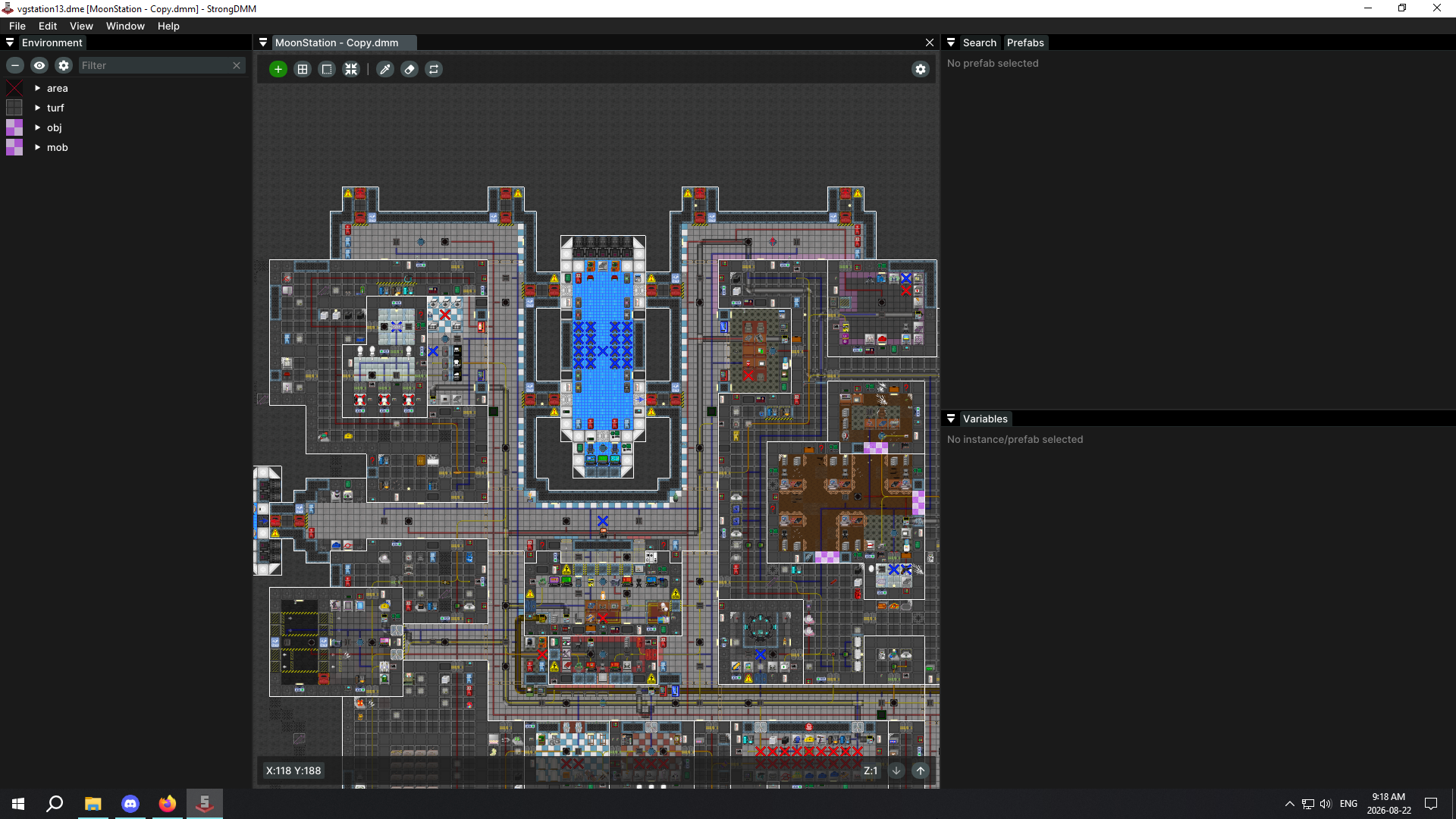Open the map tab panel dropdown
The image size is (1456, 819).
263,42
